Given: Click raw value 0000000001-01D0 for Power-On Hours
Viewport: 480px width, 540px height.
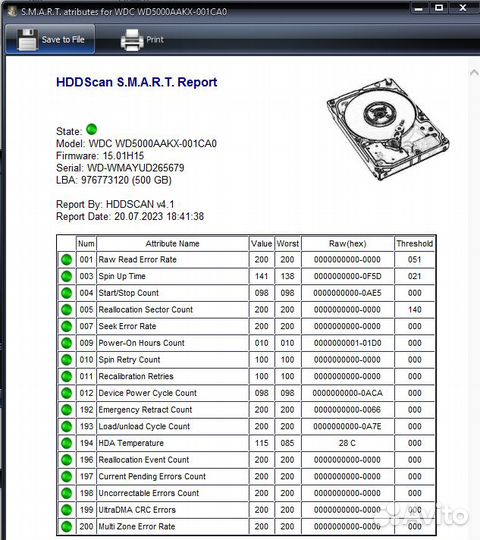Looking at the screenshot, I should tap(347, 343).
